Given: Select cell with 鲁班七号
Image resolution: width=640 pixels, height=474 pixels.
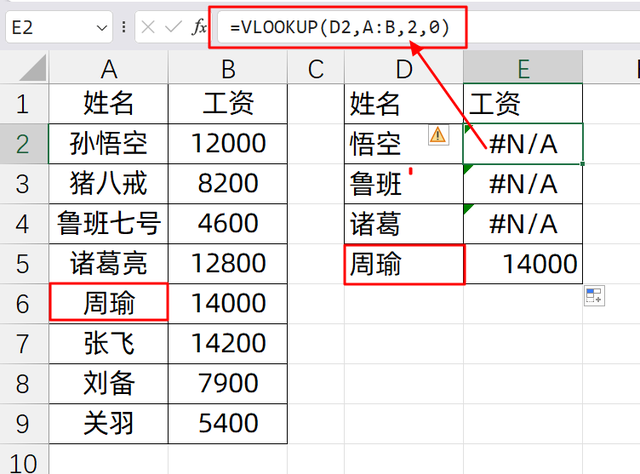Looking at the screenshot, I should click(109, 224).
